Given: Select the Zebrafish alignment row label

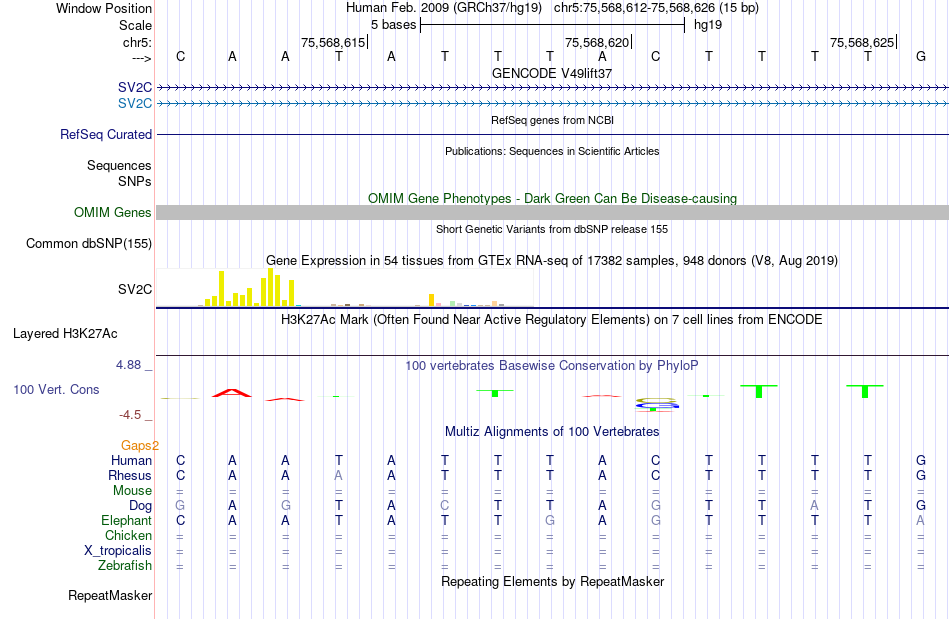Looking at the screenshot, I should point(125,566).
